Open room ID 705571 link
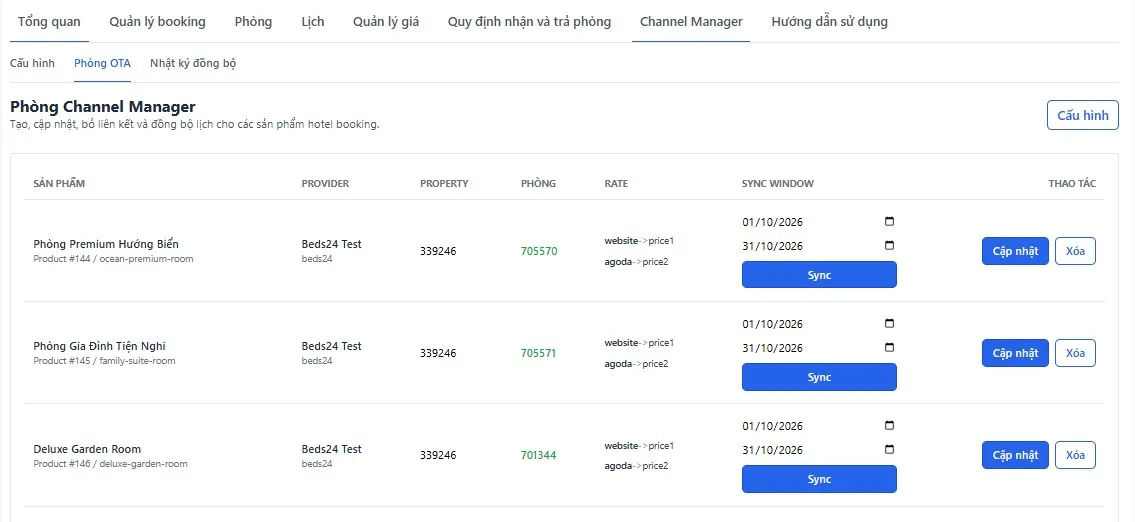 click(539, 353)
